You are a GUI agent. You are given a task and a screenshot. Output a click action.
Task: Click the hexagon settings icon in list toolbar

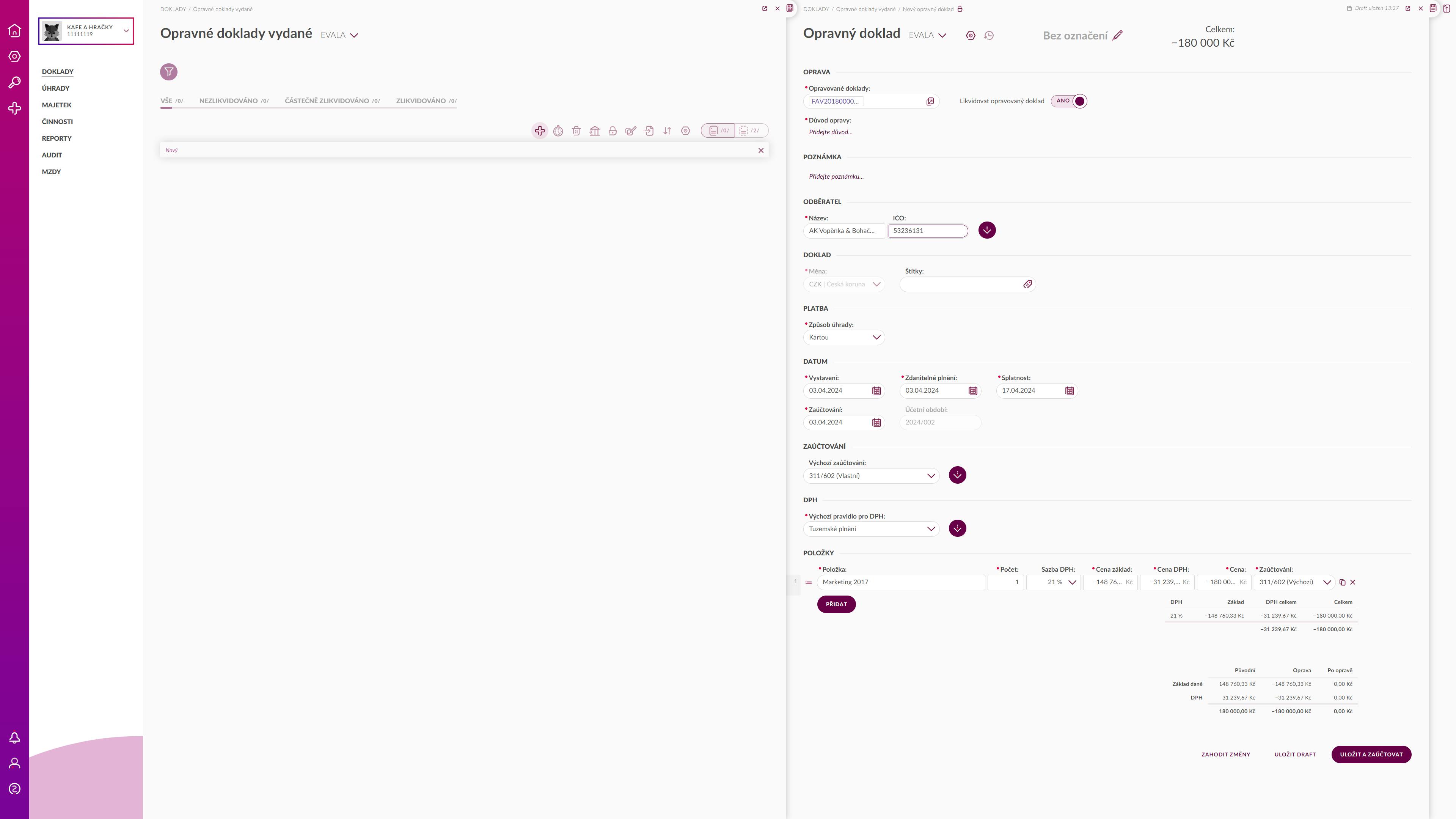tap(686, 131)
